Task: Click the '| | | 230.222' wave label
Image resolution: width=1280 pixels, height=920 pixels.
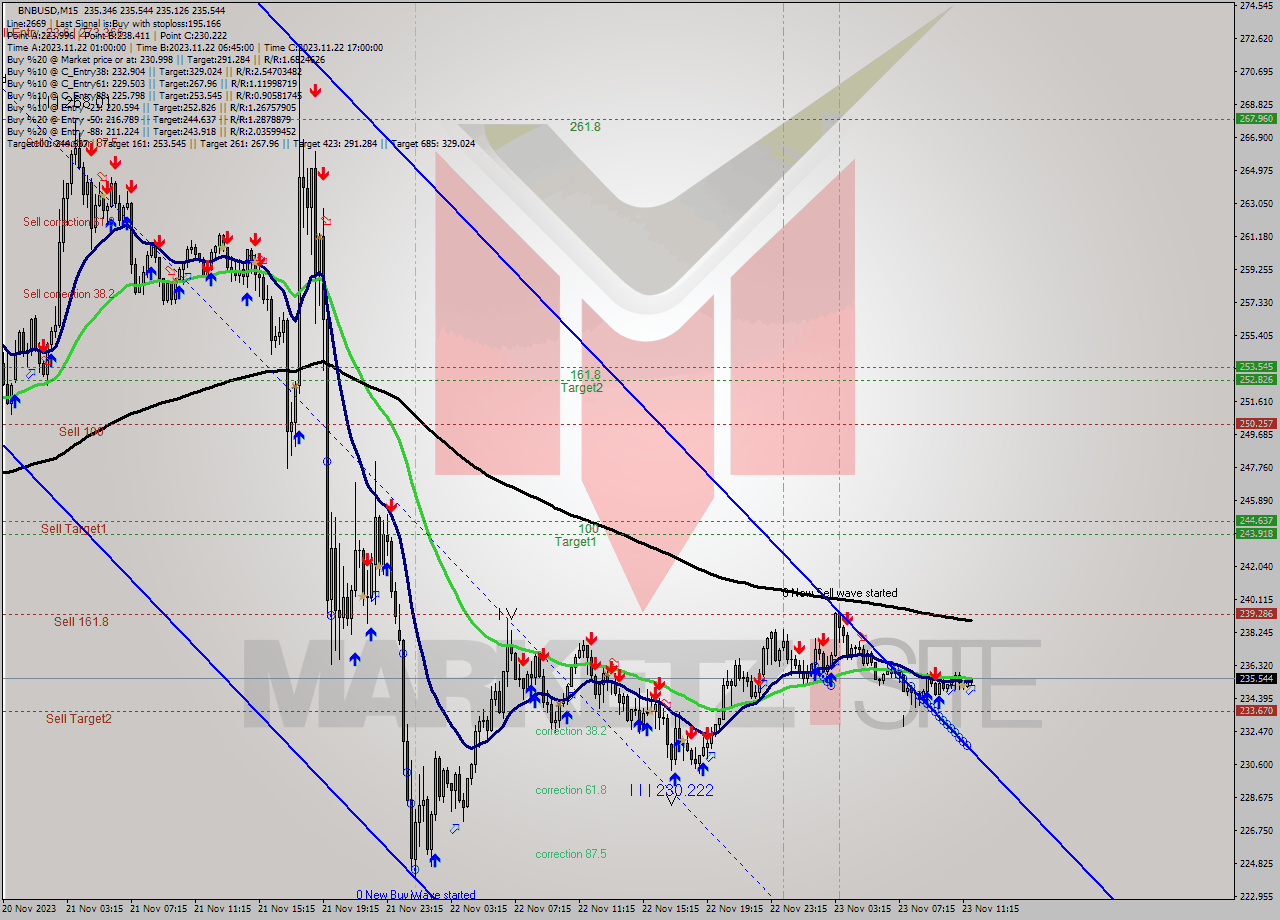Action: click(x=672, y=790)
